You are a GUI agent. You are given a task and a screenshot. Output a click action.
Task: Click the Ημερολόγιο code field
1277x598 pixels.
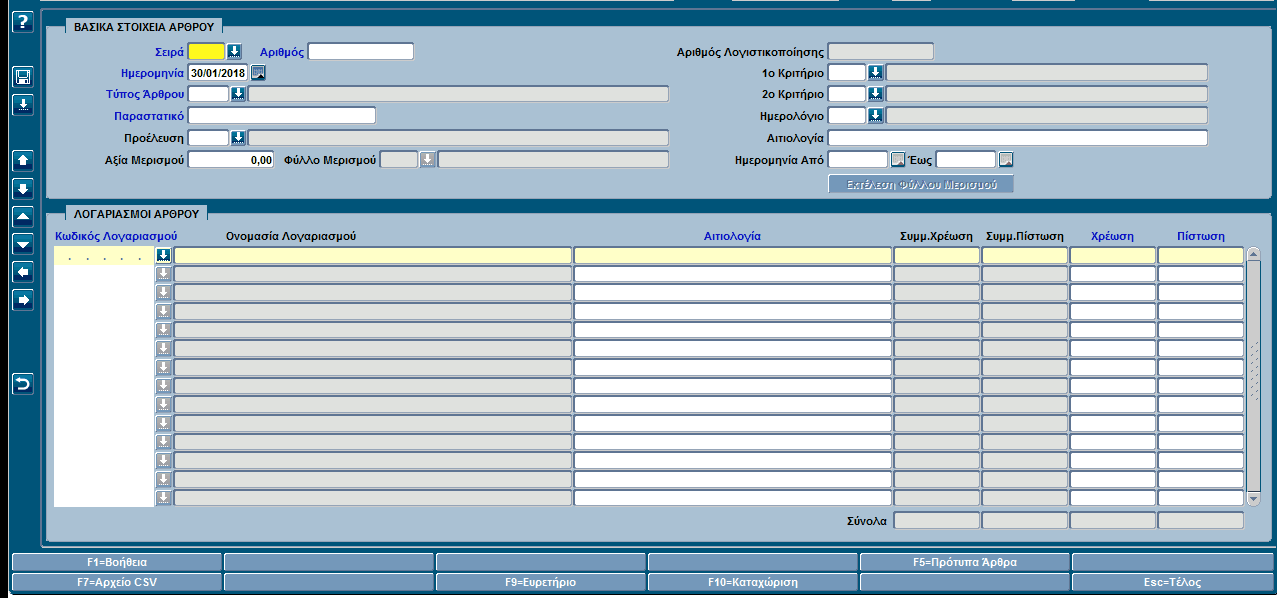click(847, 116)
